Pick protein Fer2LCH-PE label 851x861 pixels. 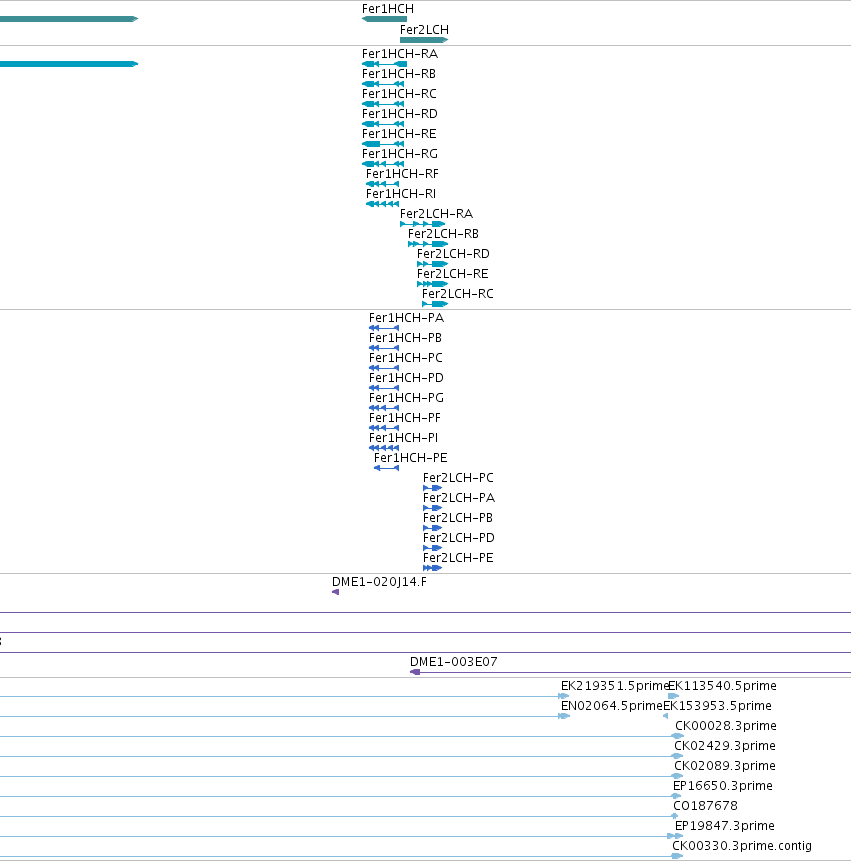[458, 558]
